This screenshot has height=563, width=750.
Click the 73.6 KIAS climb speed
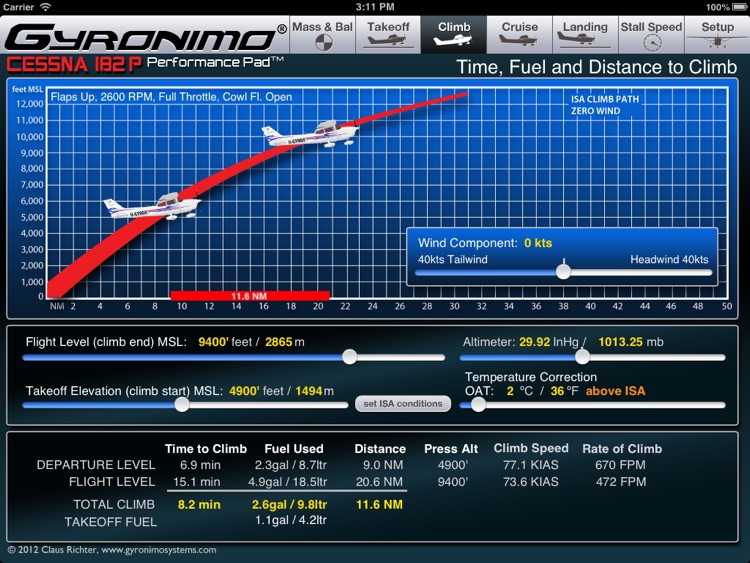[530, 482]
